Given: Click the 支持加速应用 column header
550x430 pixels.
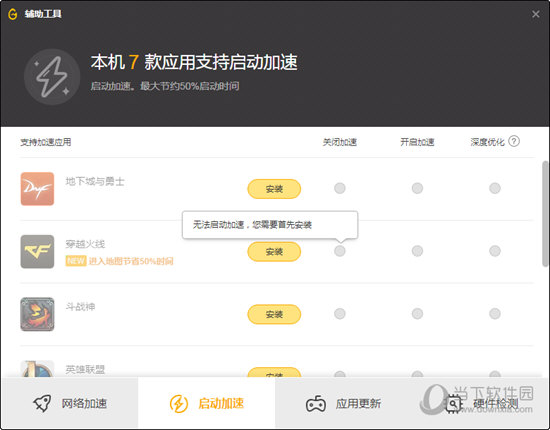Looking at the screenshot, I should (x=46, y=142).
